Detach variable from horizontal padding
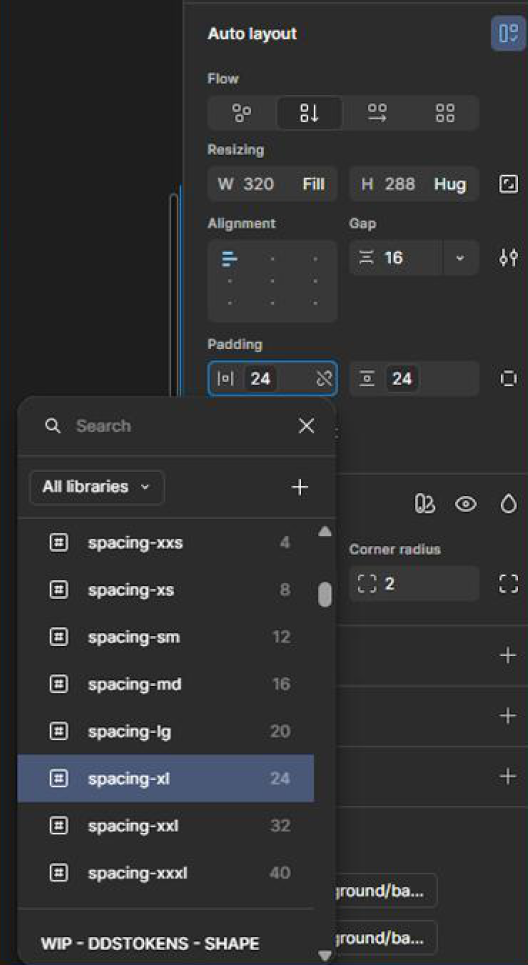 [324, 378]
